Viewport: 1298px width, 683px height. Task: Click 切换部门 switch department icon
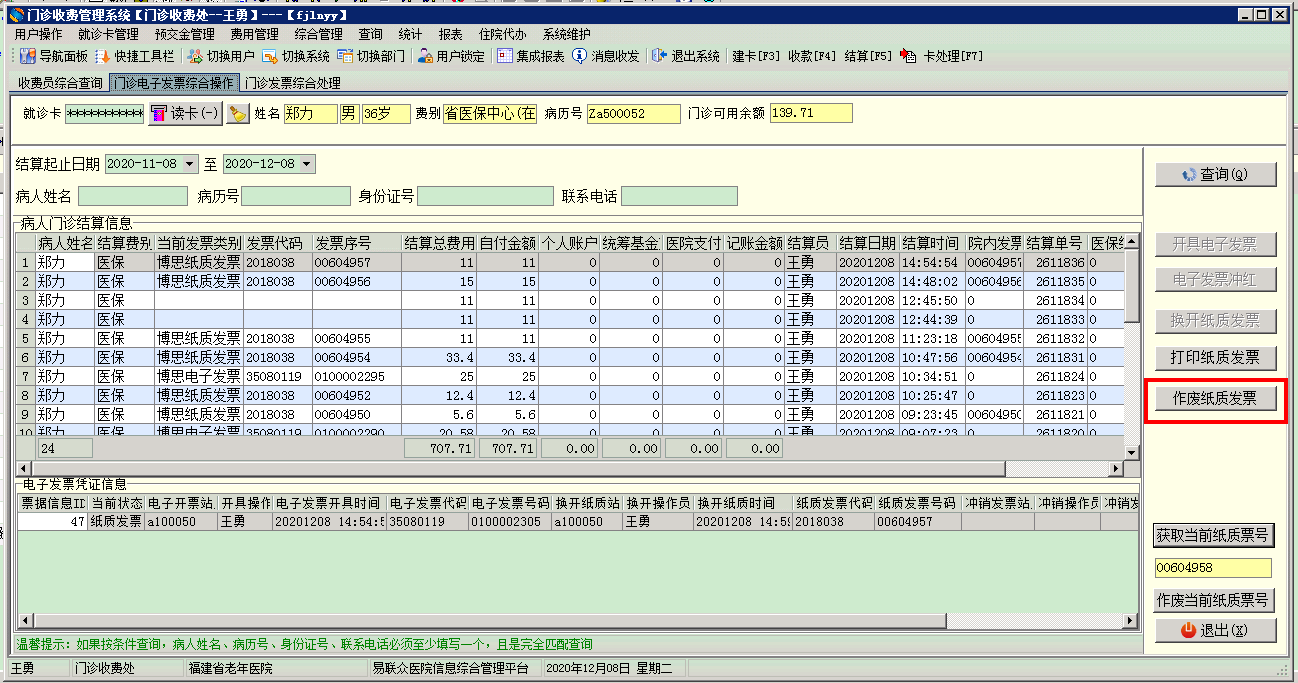[x=371, y=56]
